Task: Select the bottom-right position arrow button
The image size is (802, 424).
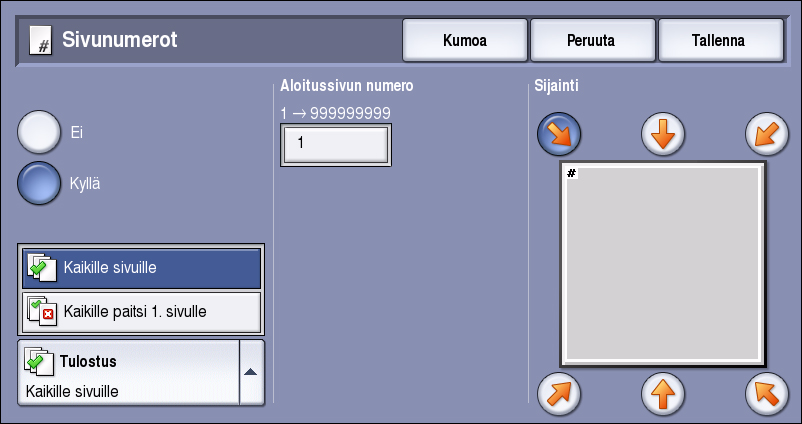Action: 767,393
